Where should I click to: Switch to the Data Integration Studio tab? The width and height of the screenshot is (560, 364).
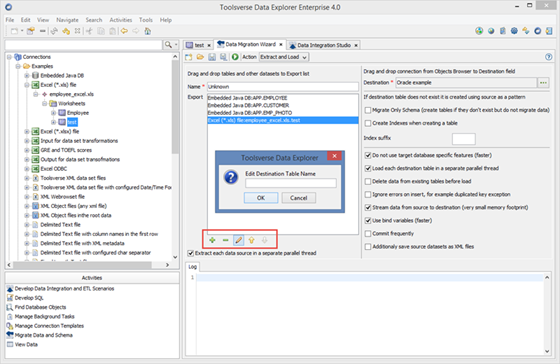pyautogui.click(x=324, y=45)
